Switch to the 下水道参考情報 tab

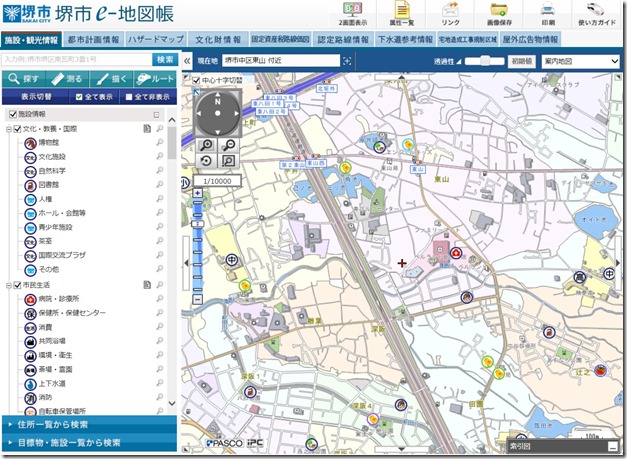click(405, 40)
